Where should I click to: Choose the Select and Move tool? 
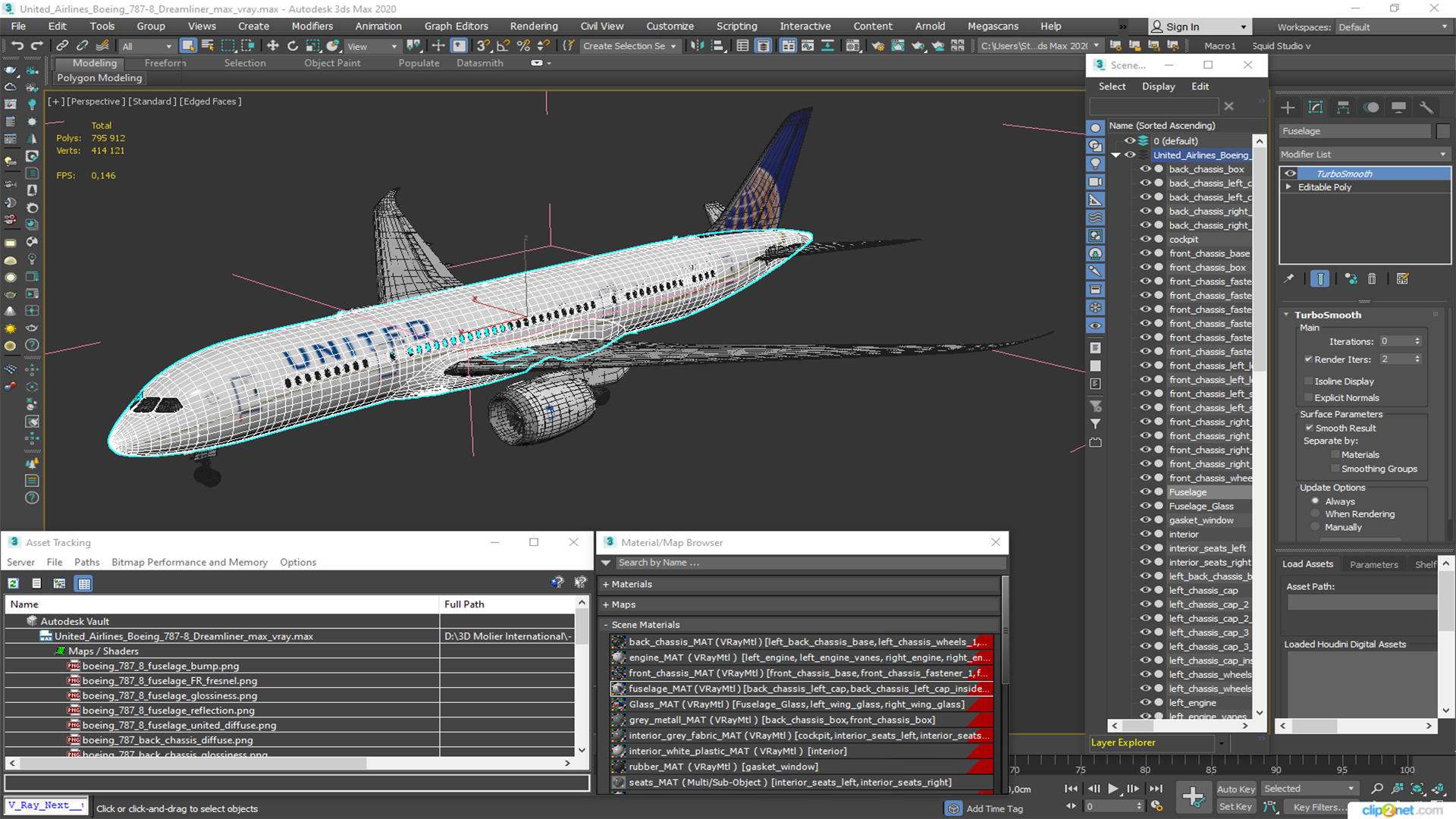pyautogui.click(x=273, y=45)
